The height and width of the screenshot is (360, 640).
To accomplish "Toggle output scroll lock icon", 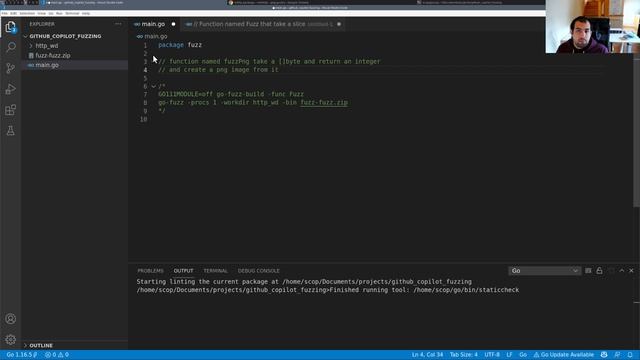I will pyautogui.click(x=599, y=271).
